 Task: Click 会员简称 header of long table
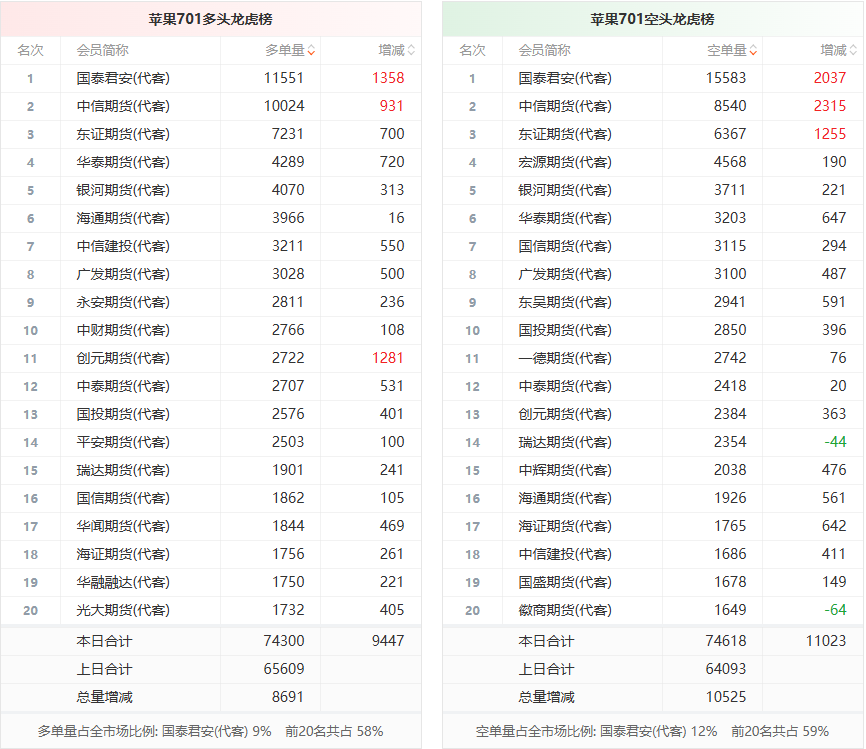click(x=103, y=51)
